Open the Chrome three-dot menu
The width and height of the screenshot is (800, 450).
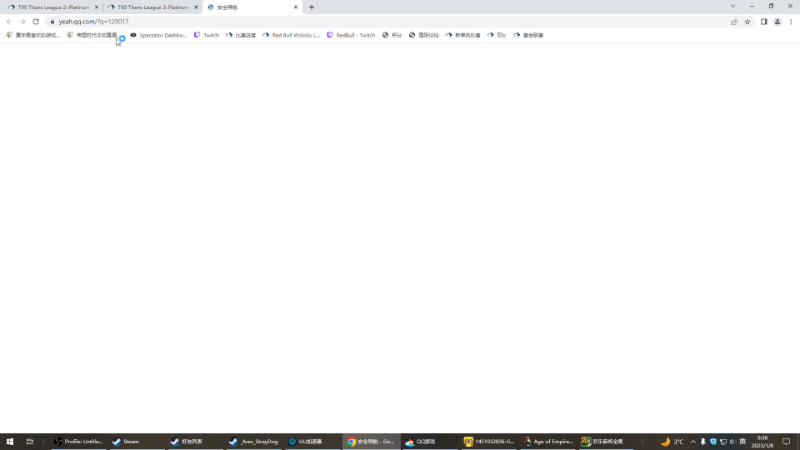[791, 21]
